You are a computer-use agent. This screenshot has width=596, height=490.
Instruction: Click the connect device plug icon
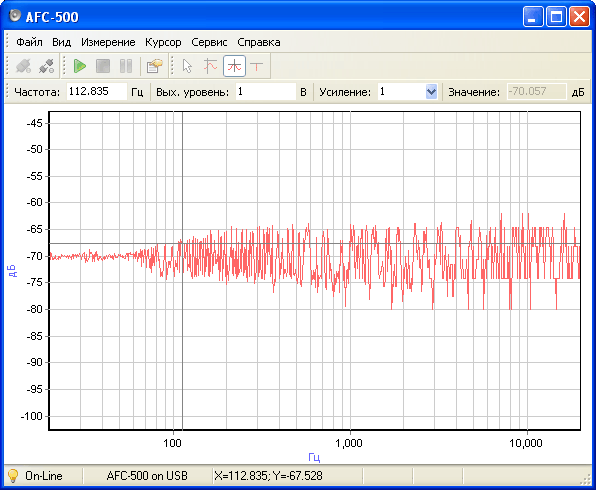23,66
